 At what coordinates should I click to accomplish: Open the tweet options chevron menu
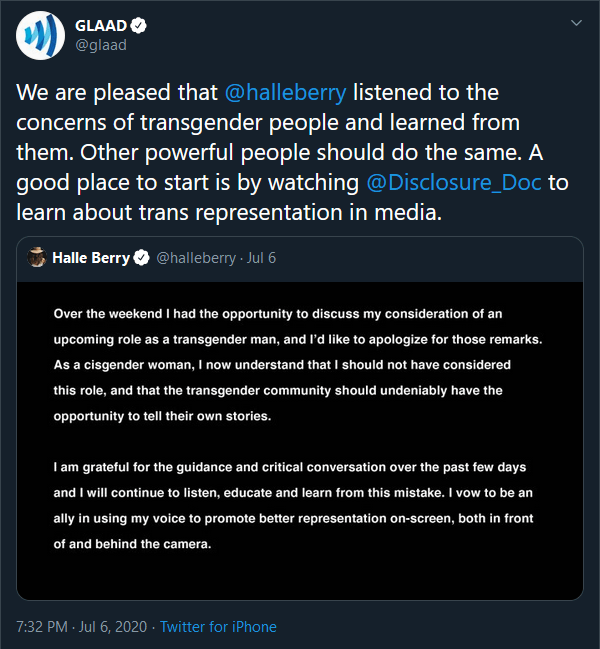coord(575,23)
